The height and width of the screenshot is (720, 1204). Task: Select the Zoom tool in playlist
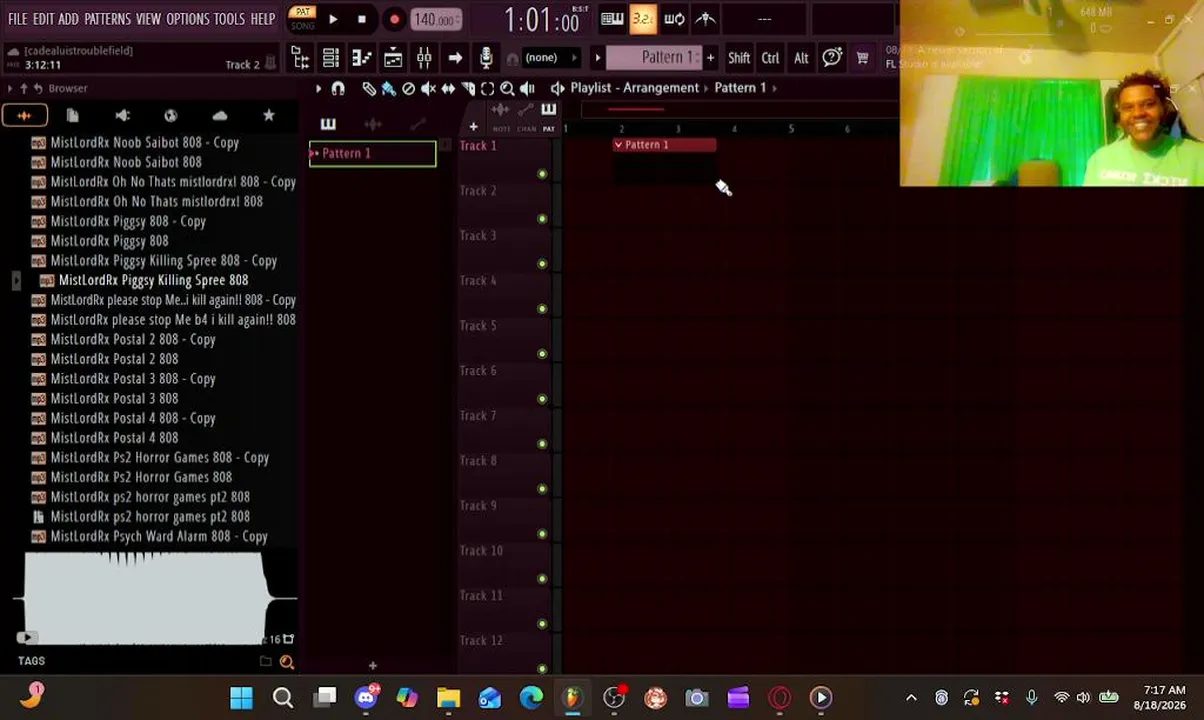pos(507,88)
